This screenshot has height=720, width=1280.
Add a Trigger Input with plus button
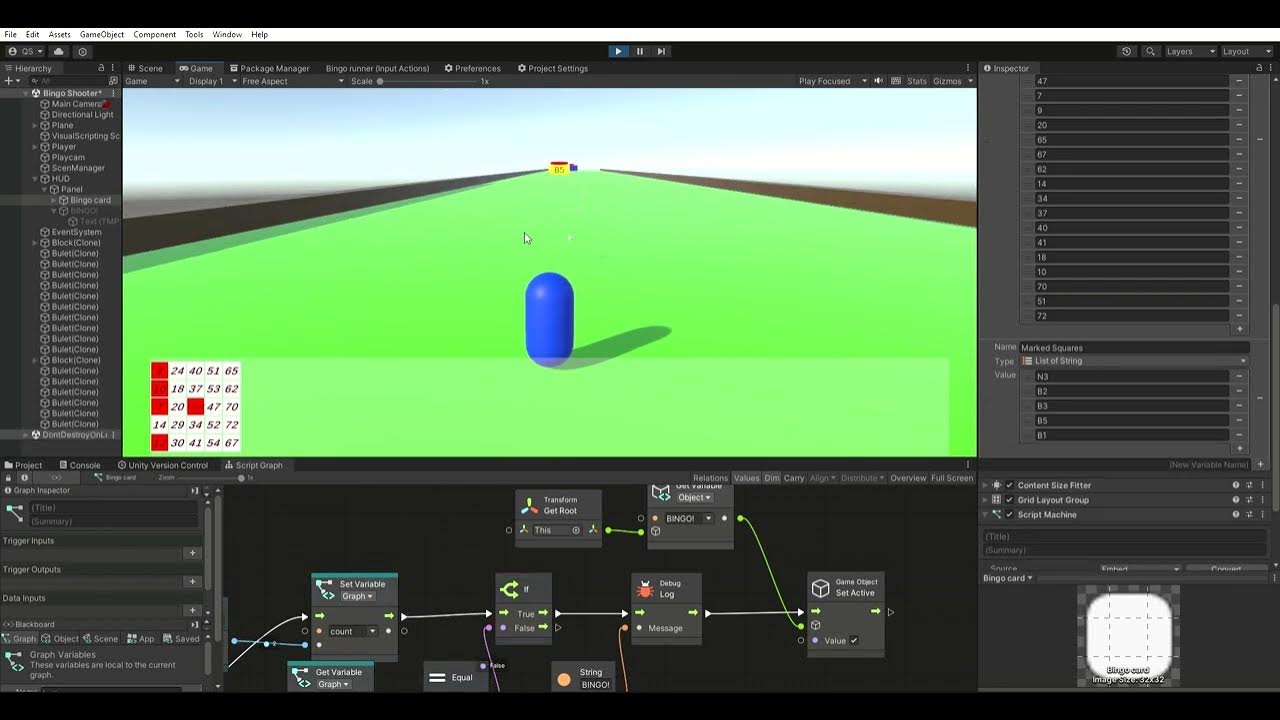pyautogui.click(x=193, y=553)
